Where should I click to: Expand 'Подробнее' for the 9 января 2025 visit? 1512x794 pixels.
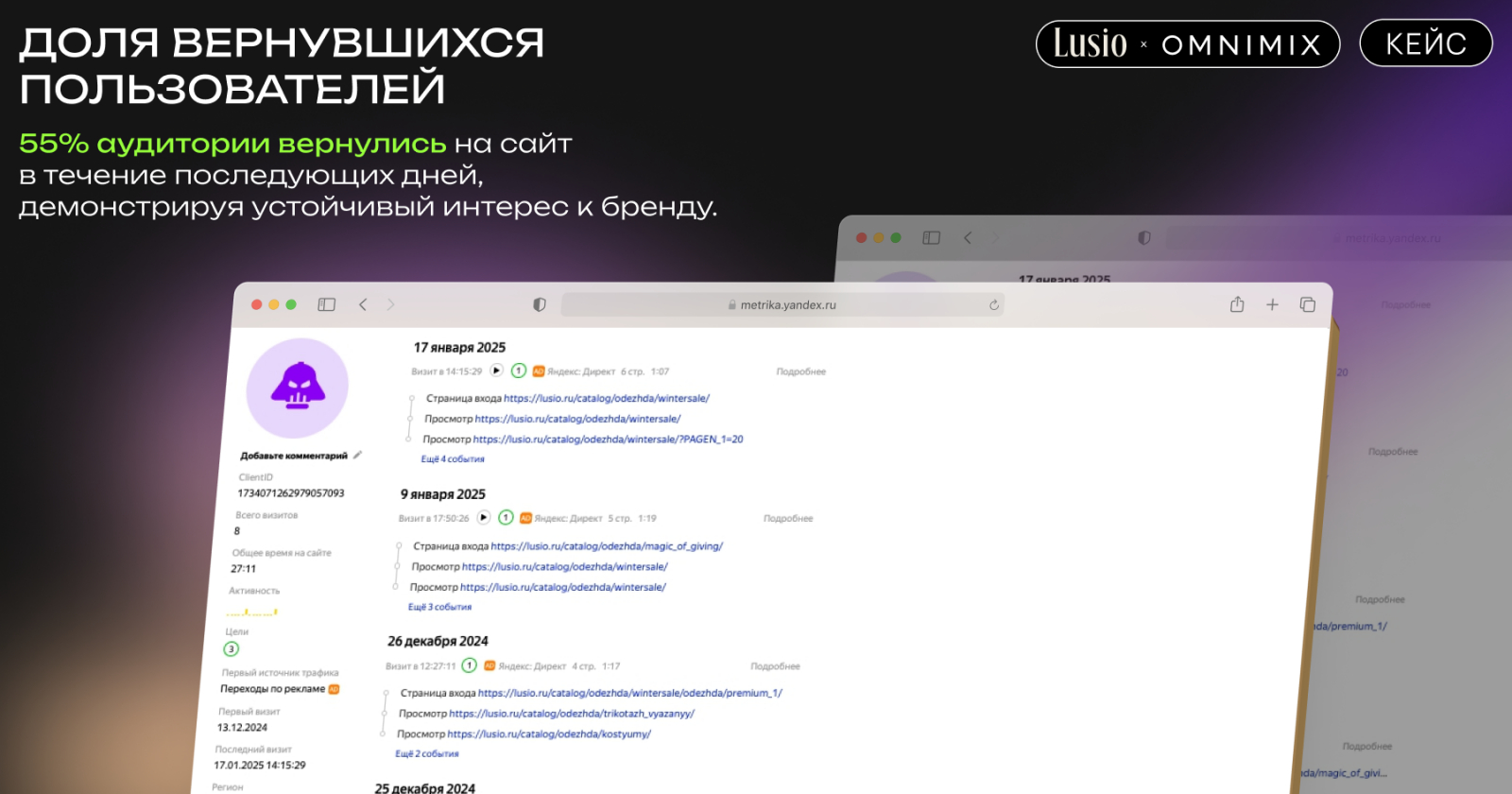(x=788, y=518)
